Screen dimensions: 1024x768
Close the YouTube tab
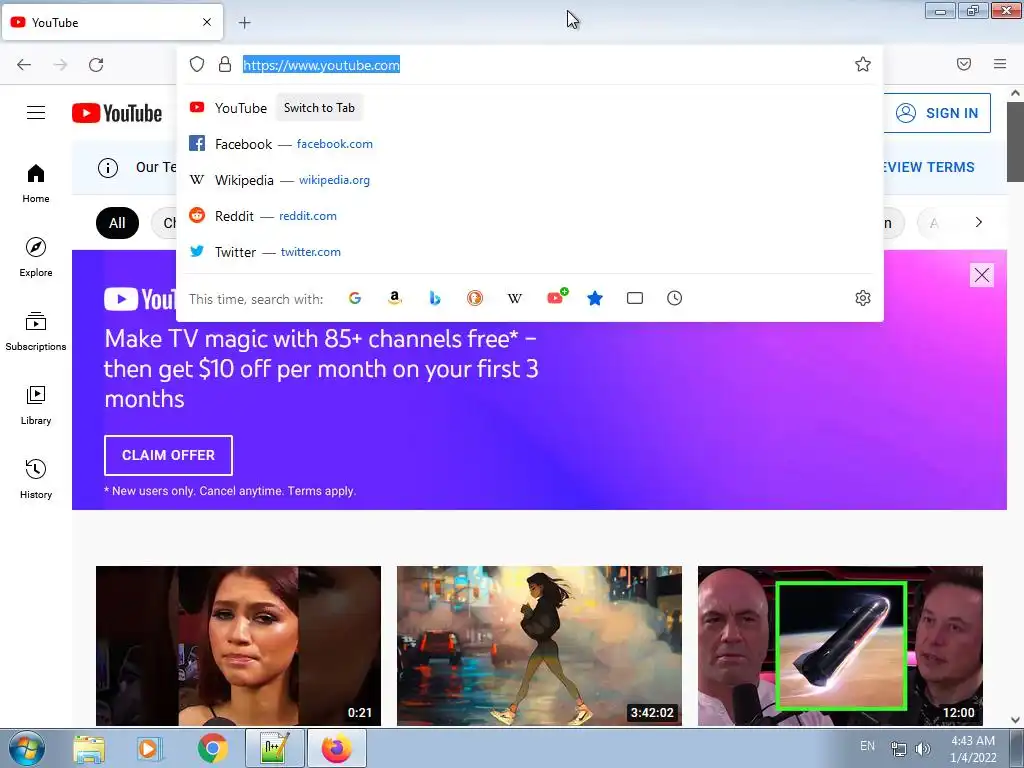(x=207, y=22)
